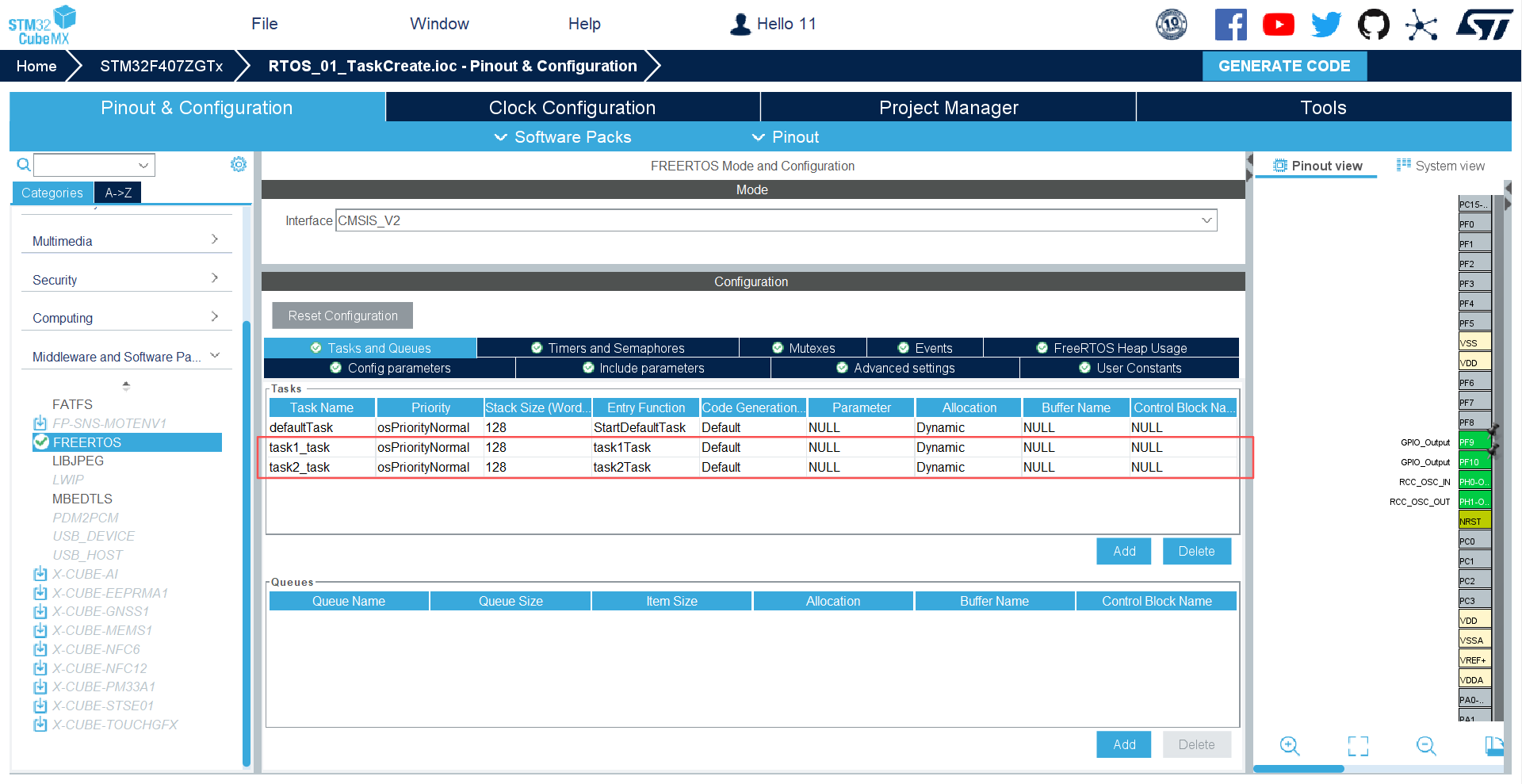Click the download icon beside X-CUBE-MEMS1
The image size is (1522, 784).
click(x=40, y=631)
